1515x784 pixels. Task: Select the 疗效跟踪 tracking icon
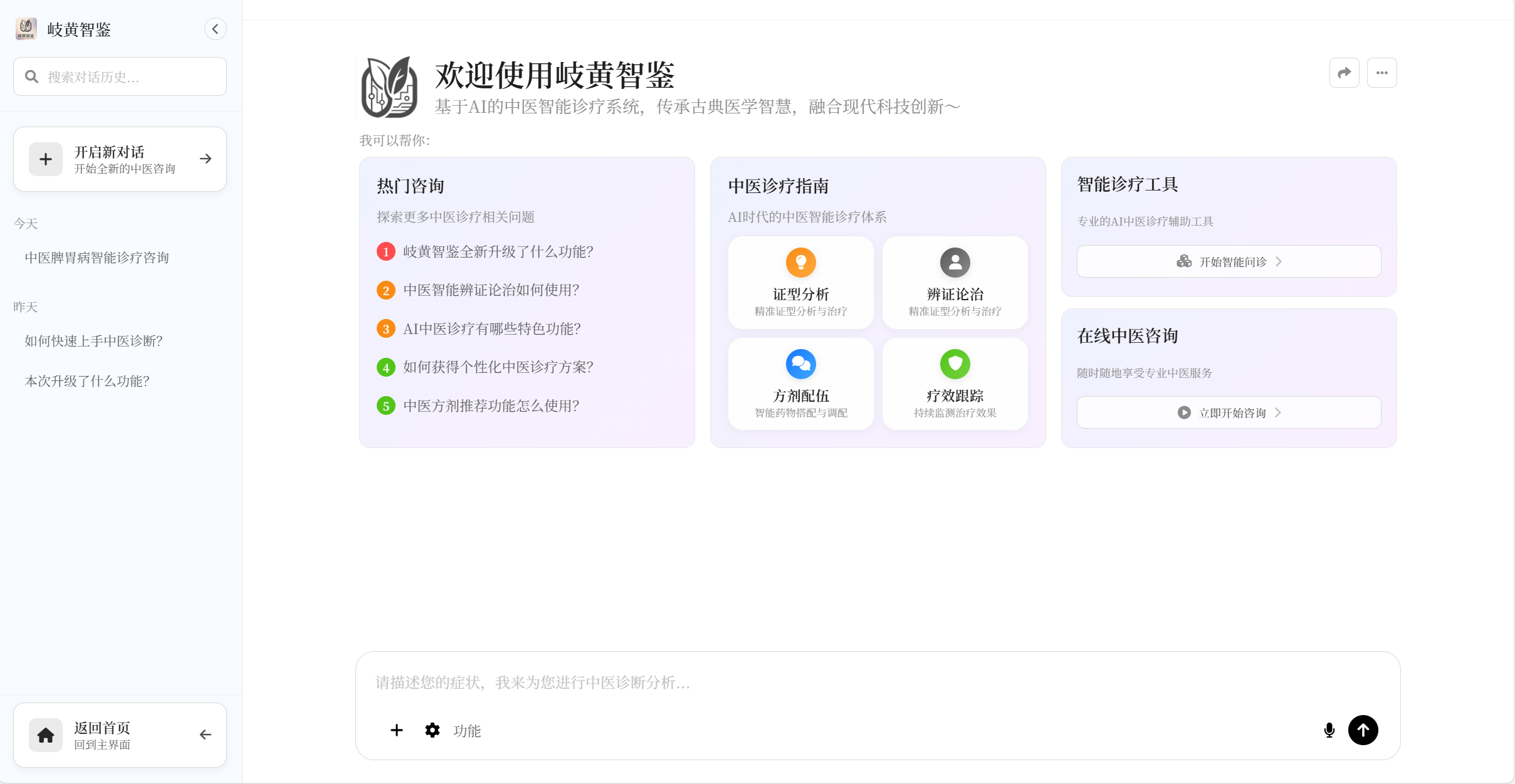(x=955, y=364)
